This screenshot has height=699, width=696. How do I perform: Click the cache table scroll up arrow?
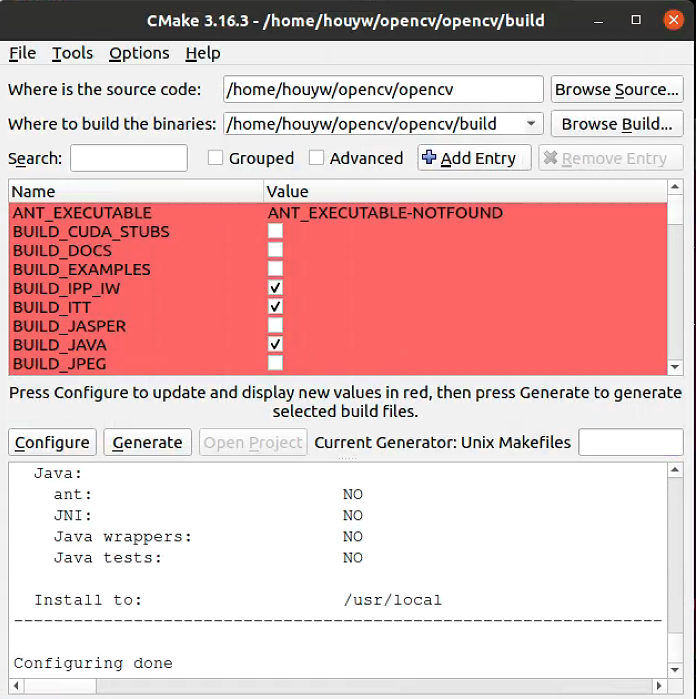[675, 187]
